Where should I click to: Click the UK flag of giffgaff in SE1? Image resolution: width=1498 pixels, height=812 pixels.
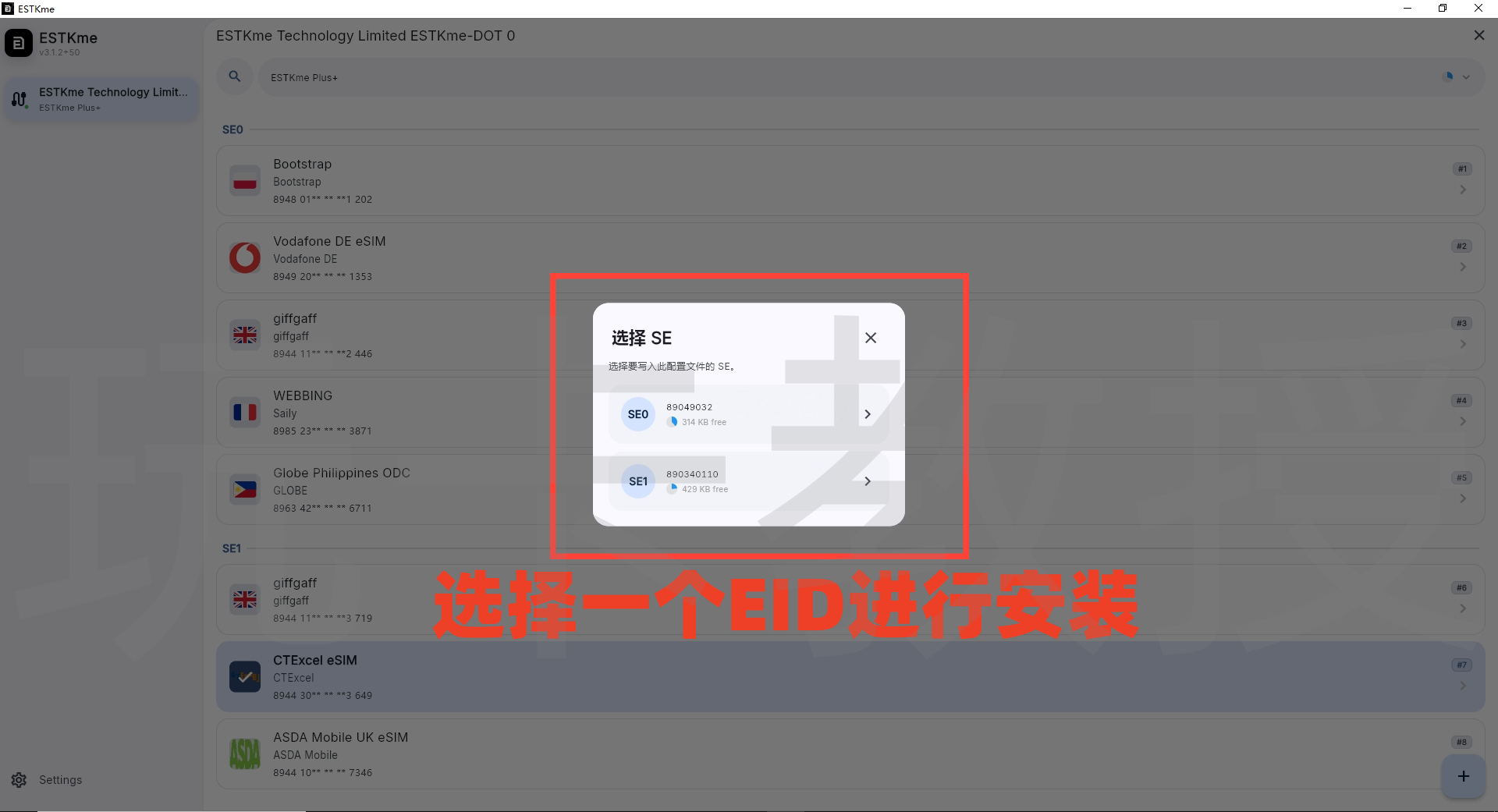point(245,599)
